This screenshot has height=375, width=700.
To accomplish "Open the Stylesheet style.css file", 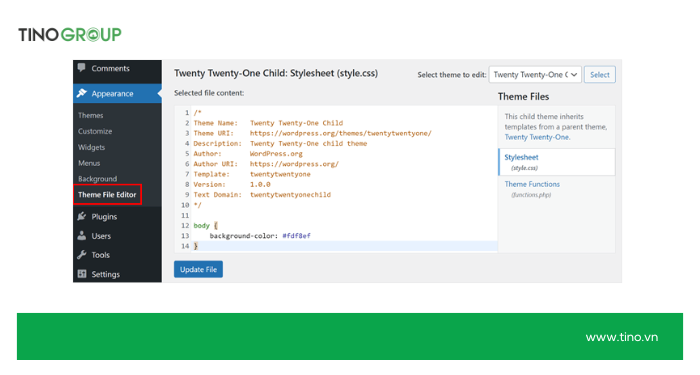I will (557, 162).
